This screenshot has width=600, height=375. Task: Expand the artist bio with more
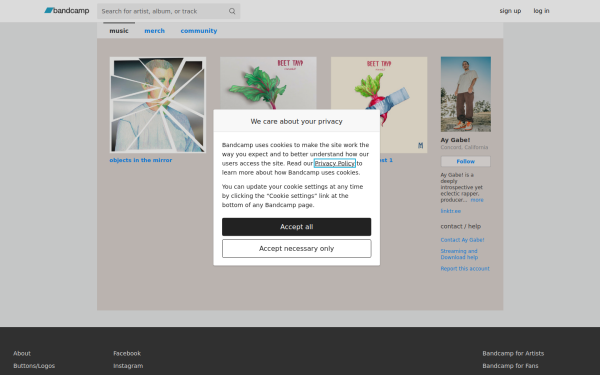coord(477,200)
